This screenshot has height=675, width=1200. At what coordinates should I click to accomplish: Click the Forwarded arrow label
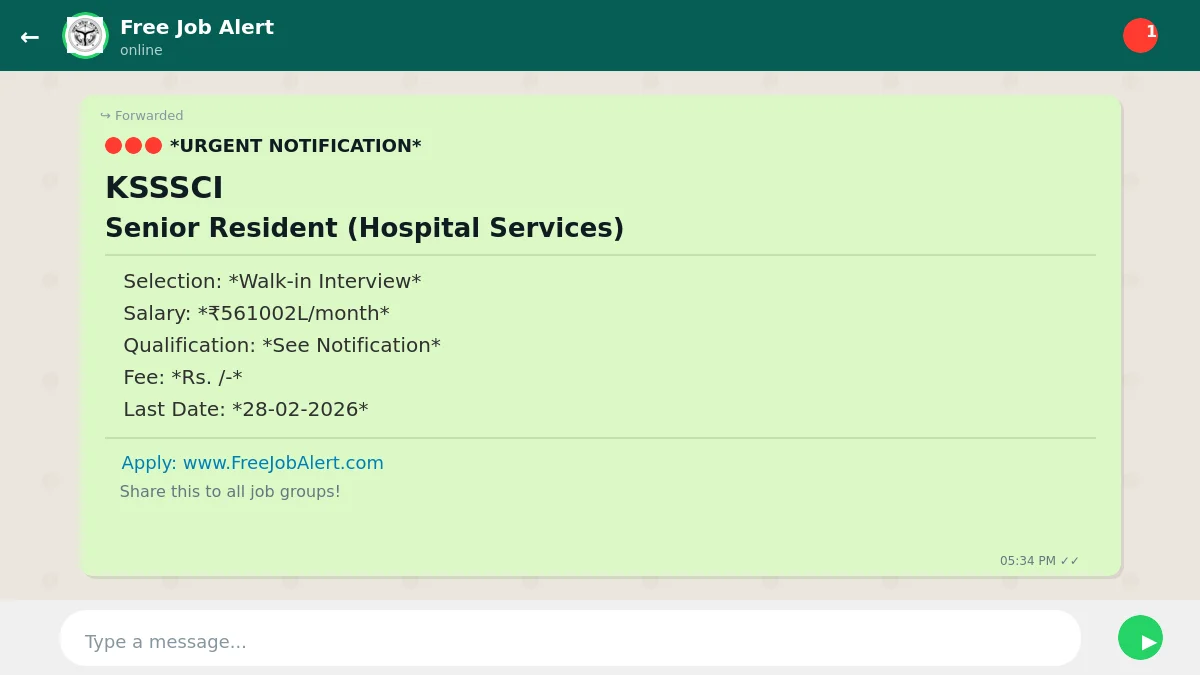click(142, 116)
